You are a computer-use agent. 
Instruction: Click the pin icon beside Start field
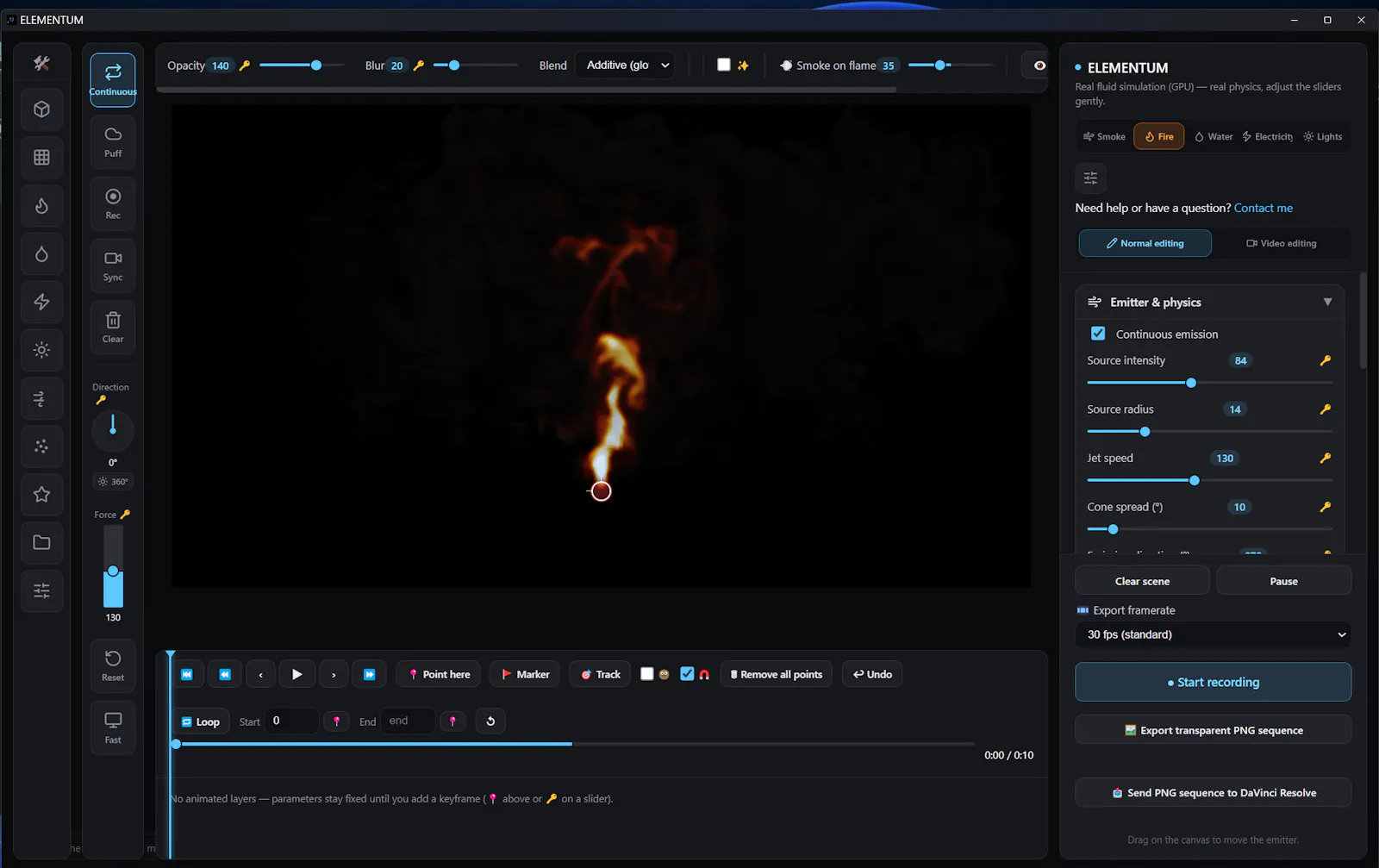coord(336,721)
